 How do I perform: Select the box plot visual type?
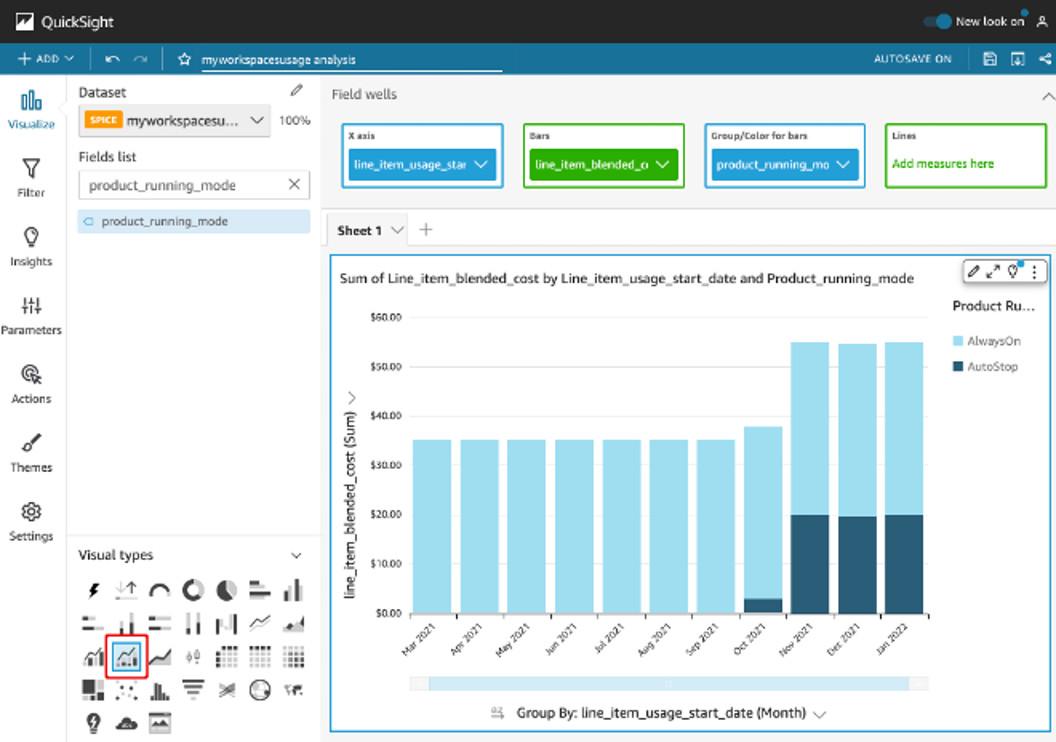click(193, 656)
